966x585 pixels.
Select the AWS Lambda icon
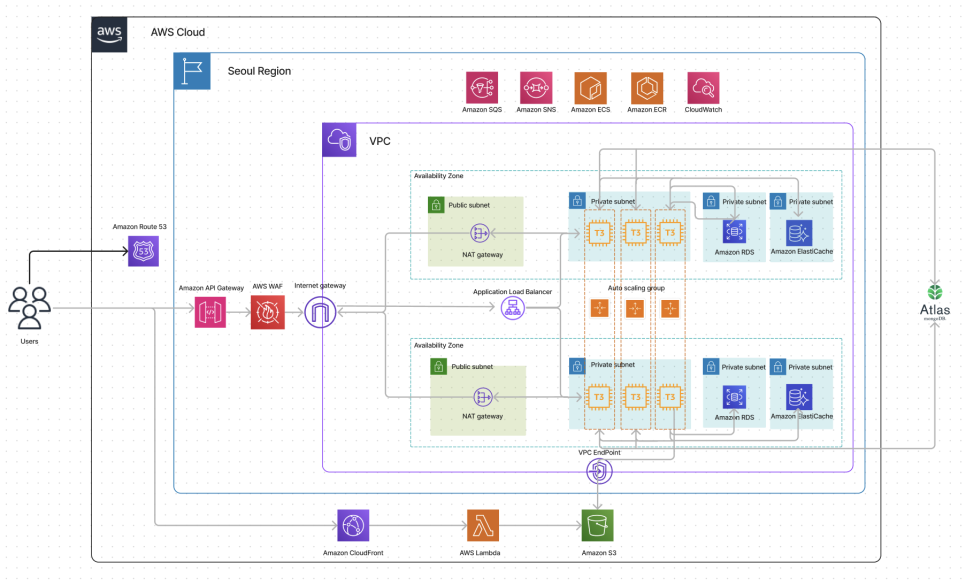[x=482, y=526]
